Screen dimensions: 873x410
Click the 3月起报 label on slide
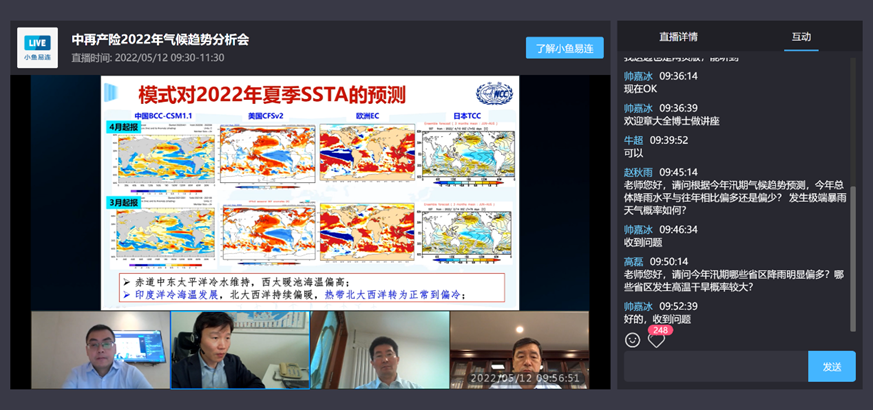[x=123, y=202]
